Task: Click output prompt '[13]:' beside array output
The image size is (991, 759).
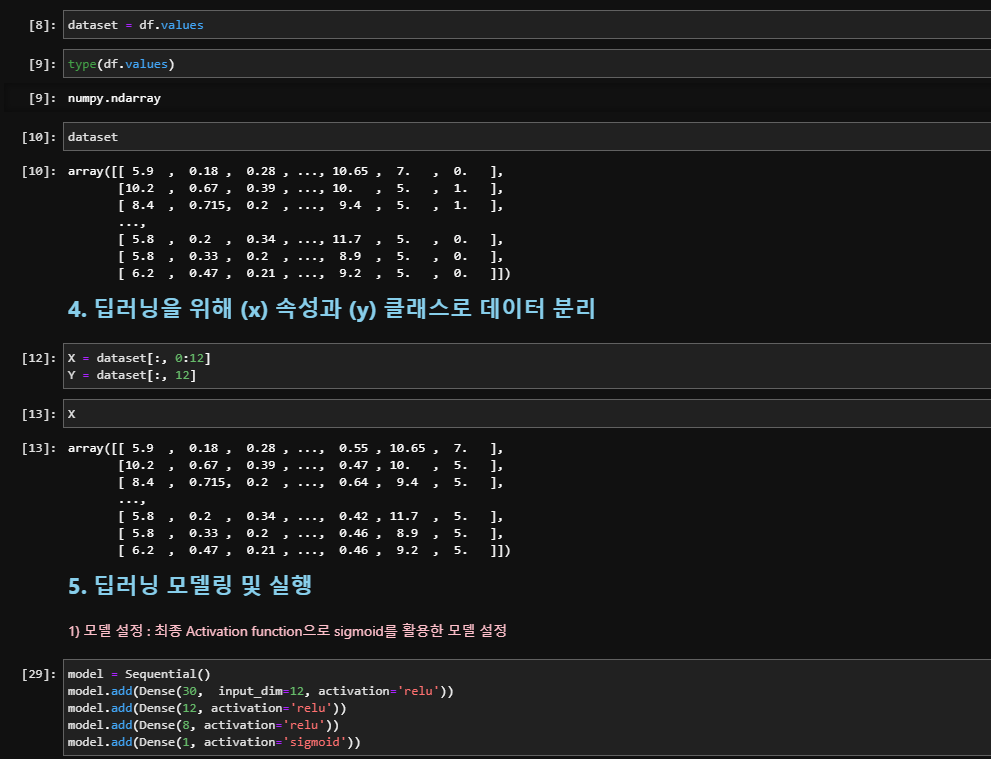Action: (x=39, y=448)
